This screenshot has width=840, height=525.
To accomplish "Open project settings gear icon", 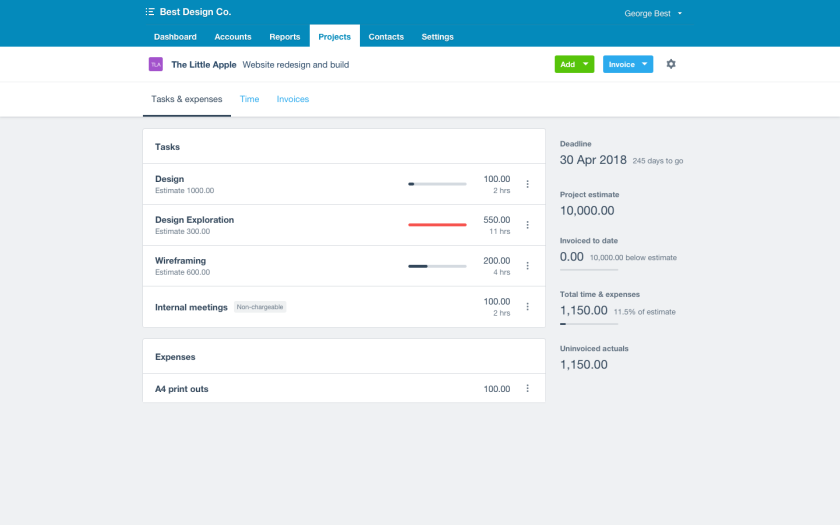I will [671, 64].
